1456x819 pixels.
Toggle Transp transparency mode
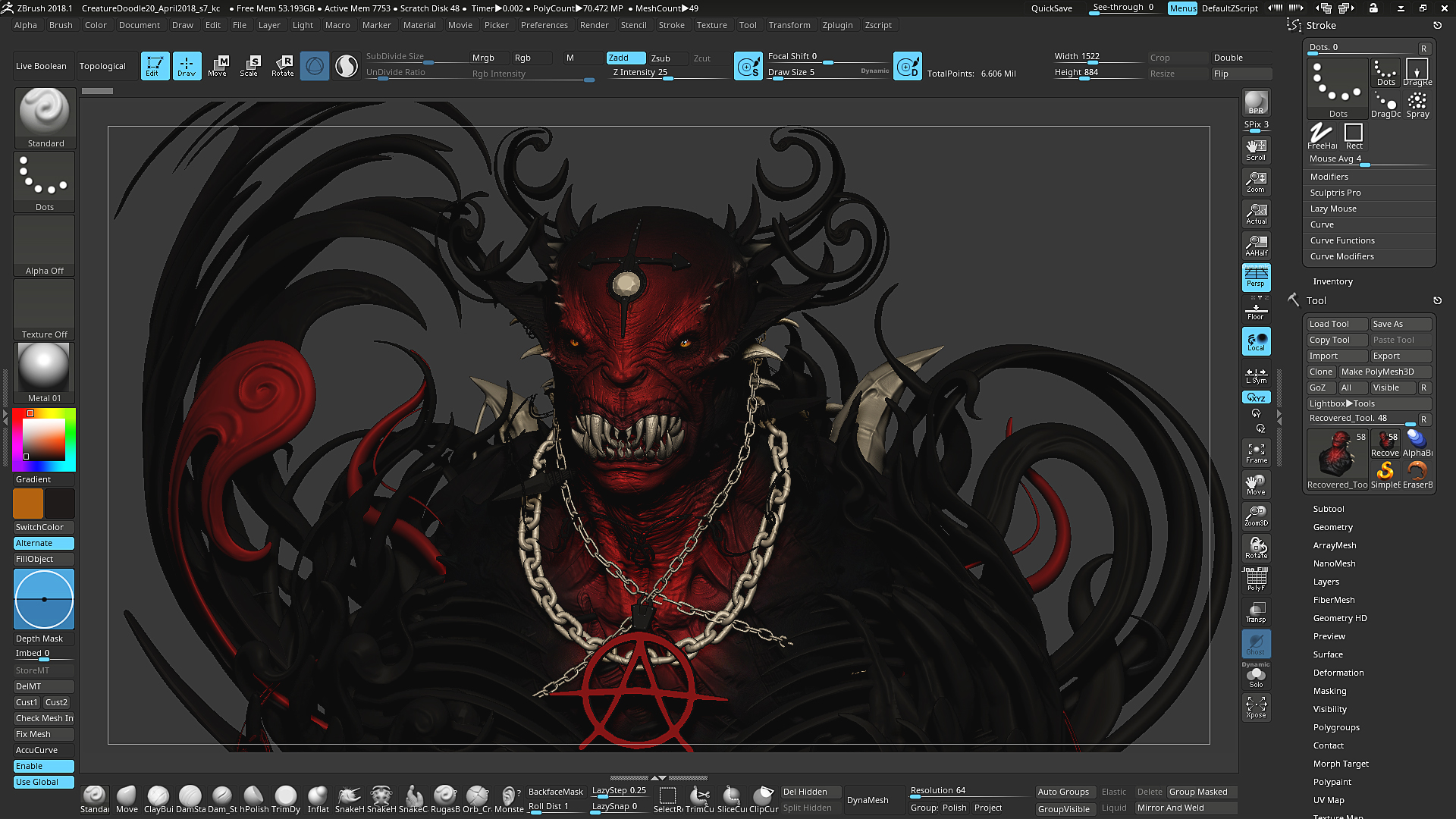(x=1256, y=612)
